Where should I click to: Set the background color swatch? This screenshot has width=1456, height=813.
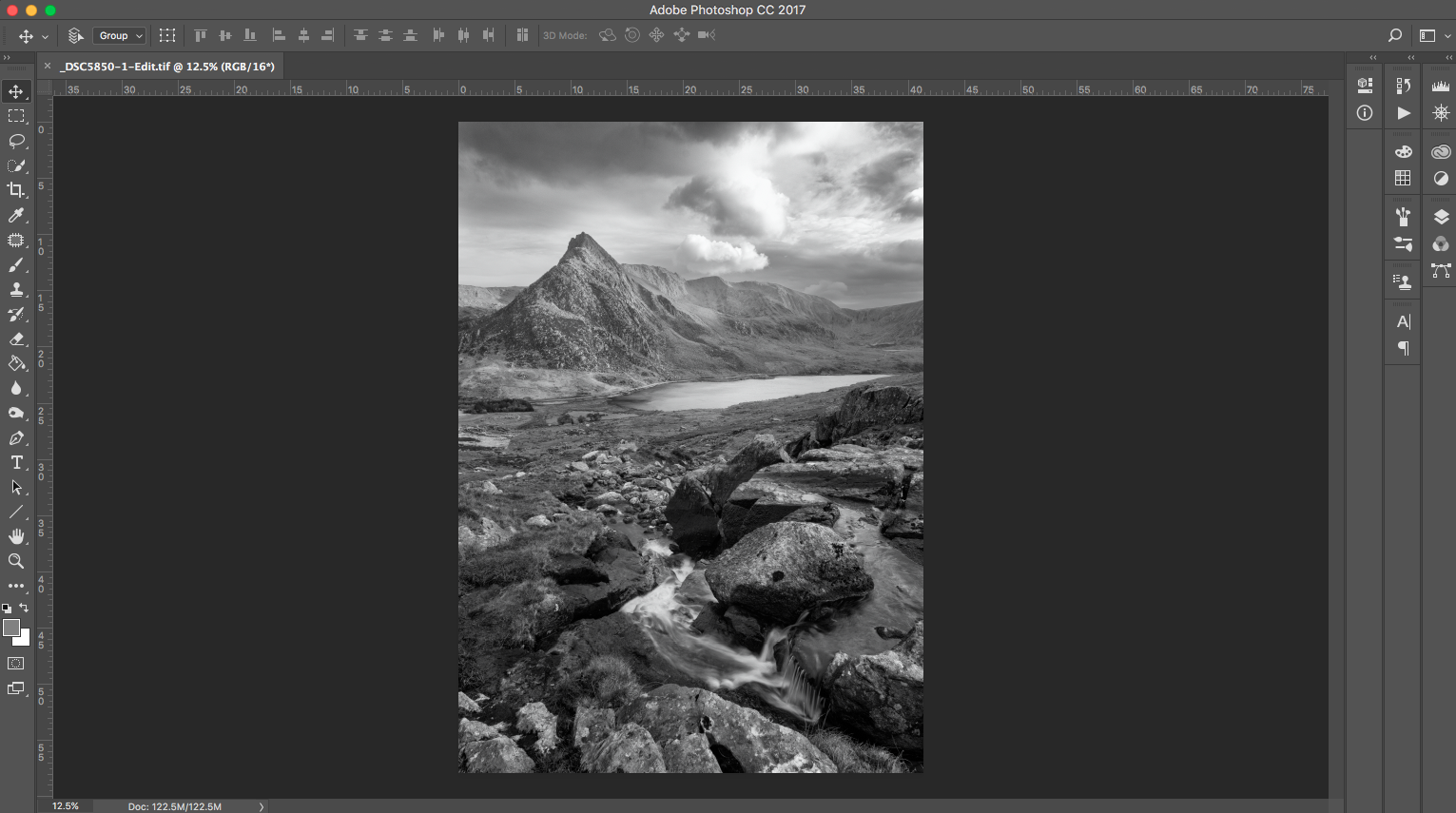coord(25,641)
